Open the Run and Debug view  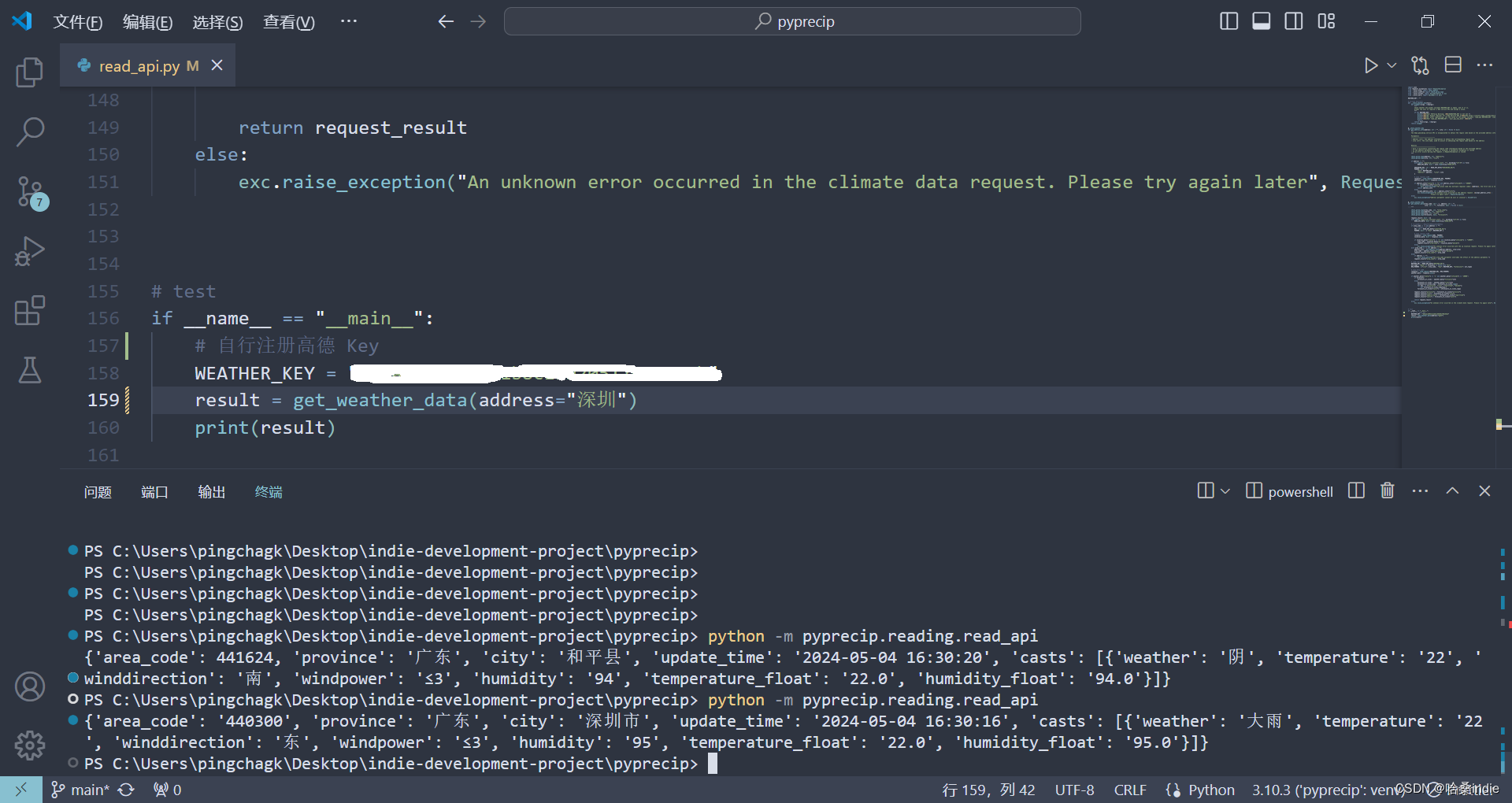(x=30, y=252)
